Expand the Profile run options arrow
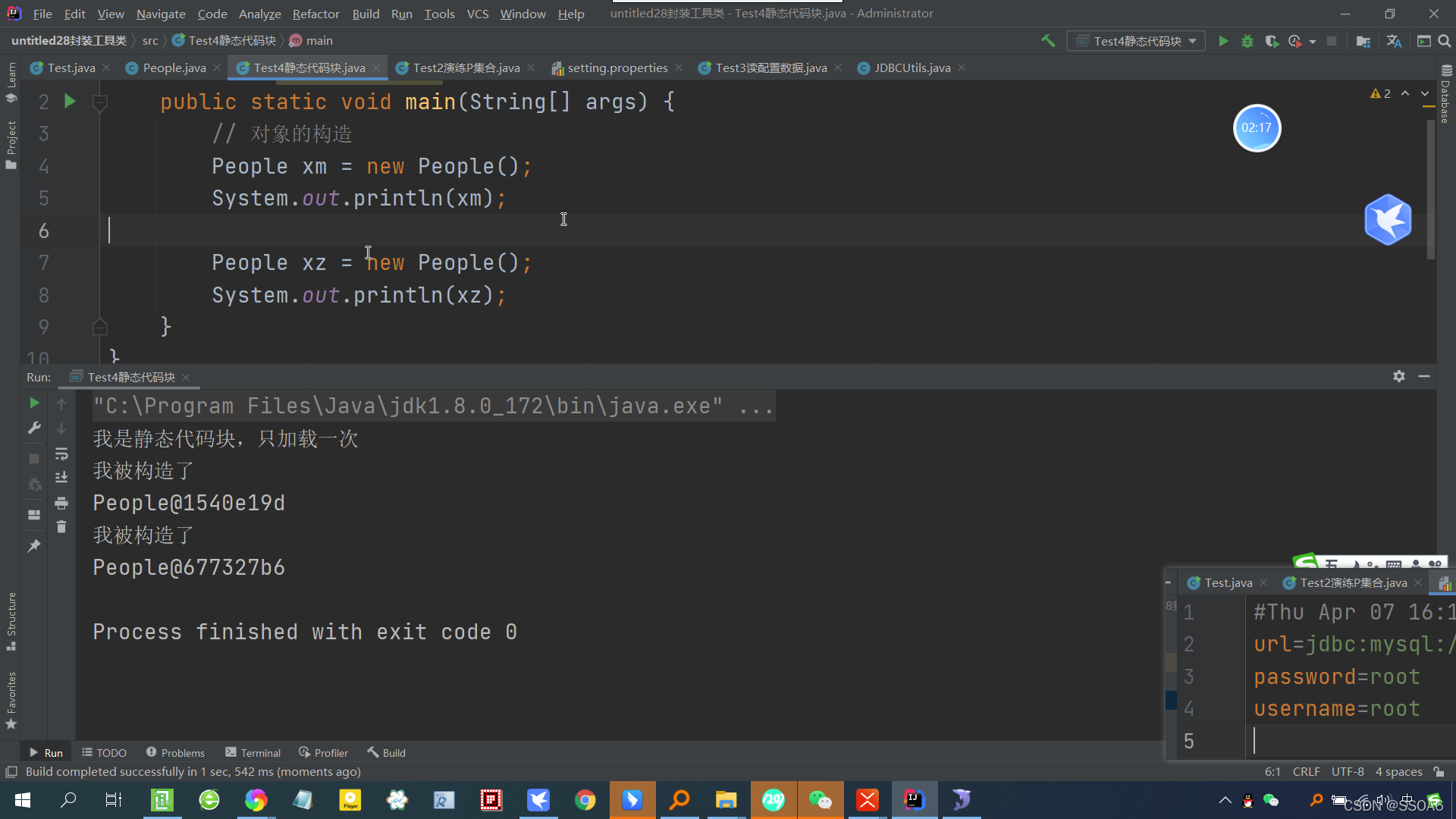1456x819 pixels. [1313, 42]
